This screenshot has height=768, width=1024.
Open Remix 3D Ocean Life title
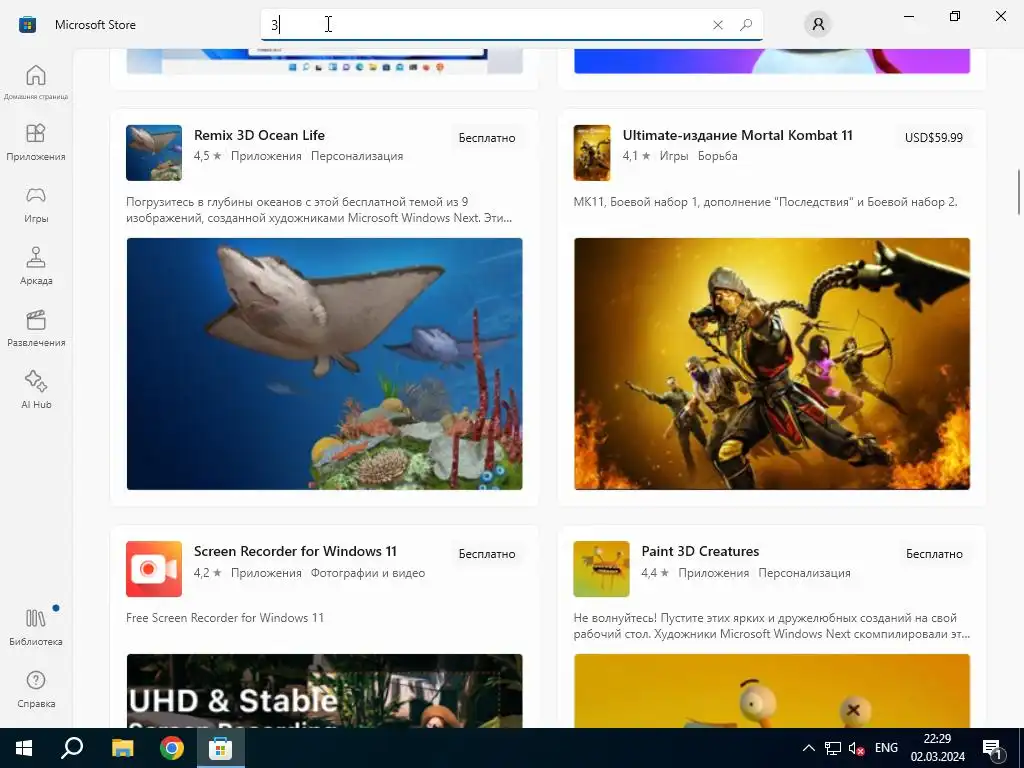click(x=259, y=135)
